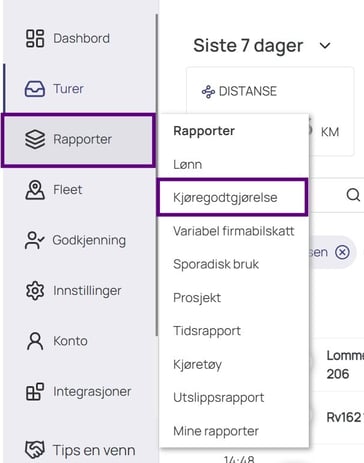
Task: Click the Dashbord grid icon
Action: point(35,38)
